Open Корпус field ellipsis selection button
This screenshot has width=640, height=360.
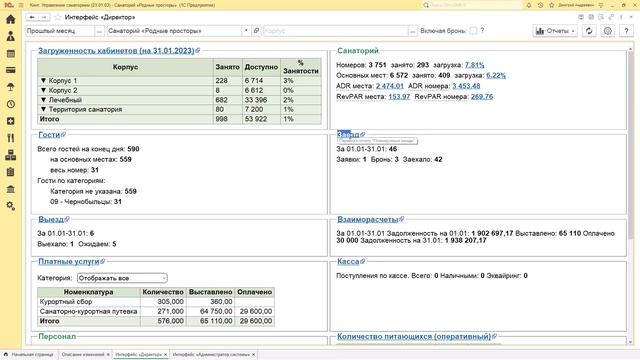[413, 31]
